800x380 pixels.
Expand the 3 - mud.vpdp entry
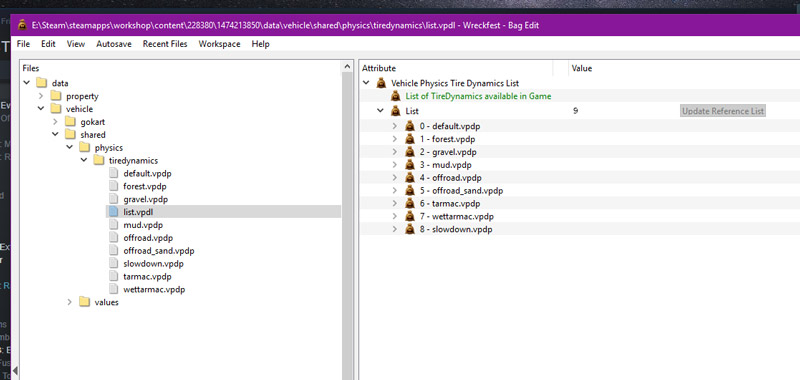point(394,165)
